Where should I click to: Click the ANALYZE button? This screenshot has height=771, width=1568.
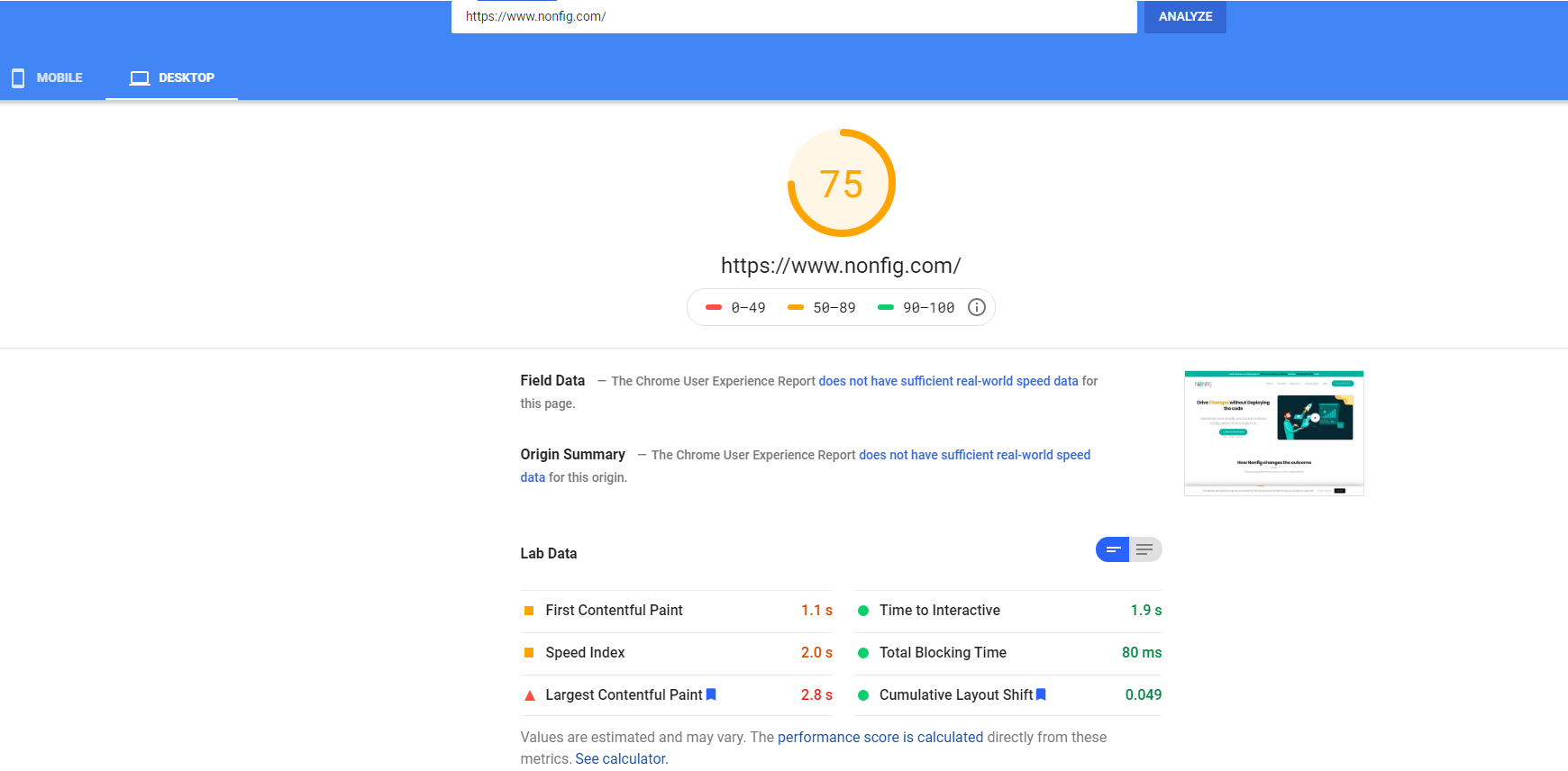coord(1185,16)
